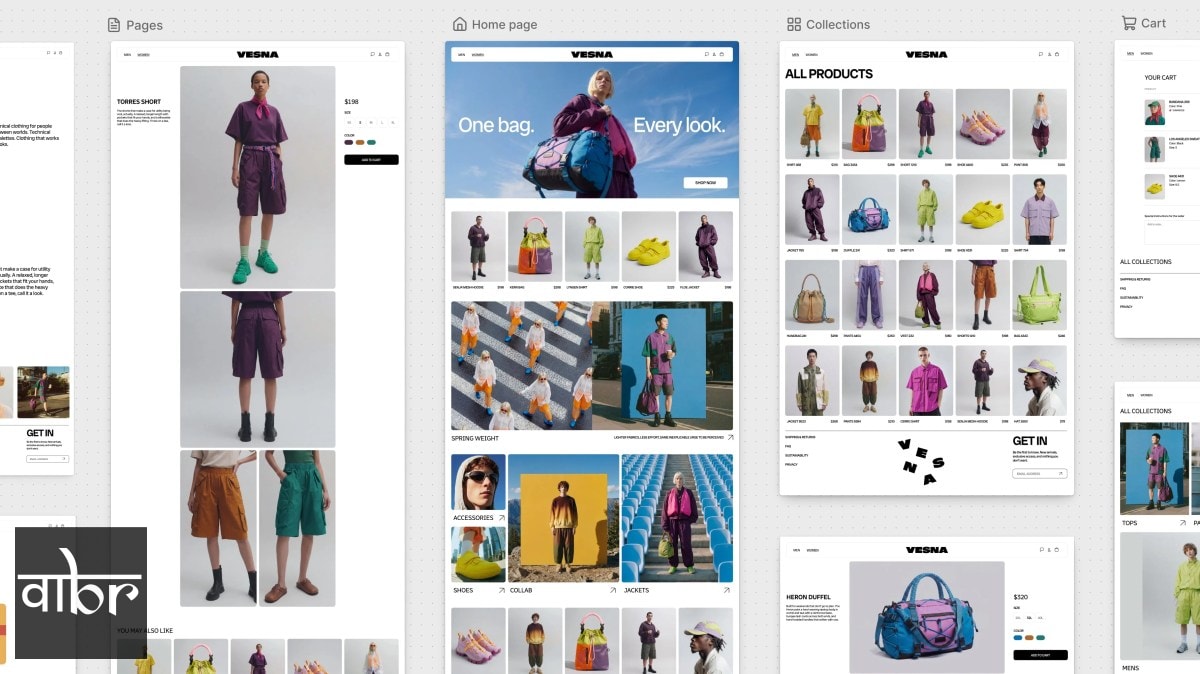Image resolution: width=1200 pixels, height=674 pixels.
Task: Open the green tote bag thumbnail in All Products
Action: [x=1039, y=295]
